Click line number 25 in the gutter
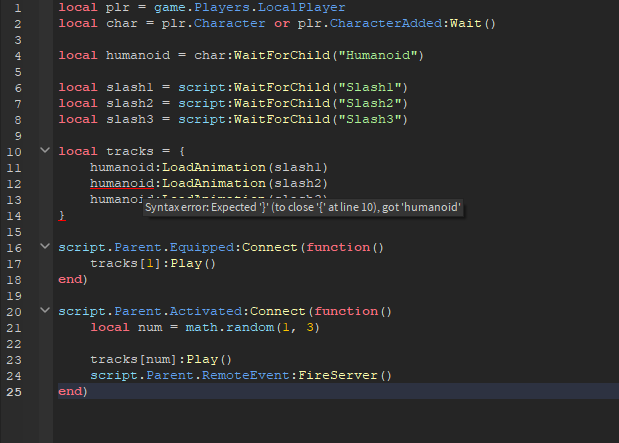Screen dimensions: 619x443 14,392
